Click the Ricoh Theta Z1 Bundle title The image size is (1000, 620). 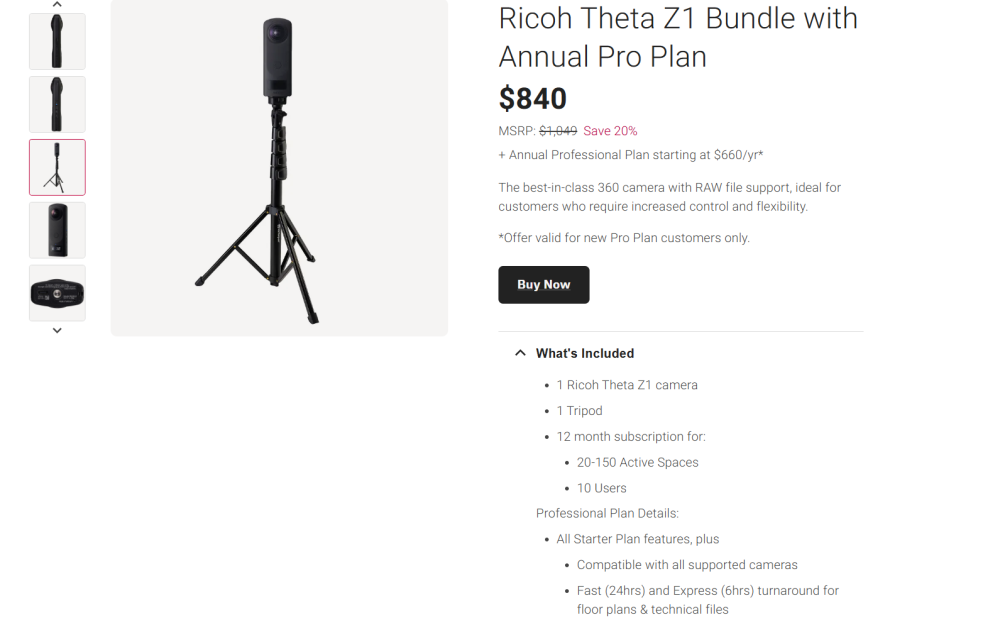tap(678, 37)
